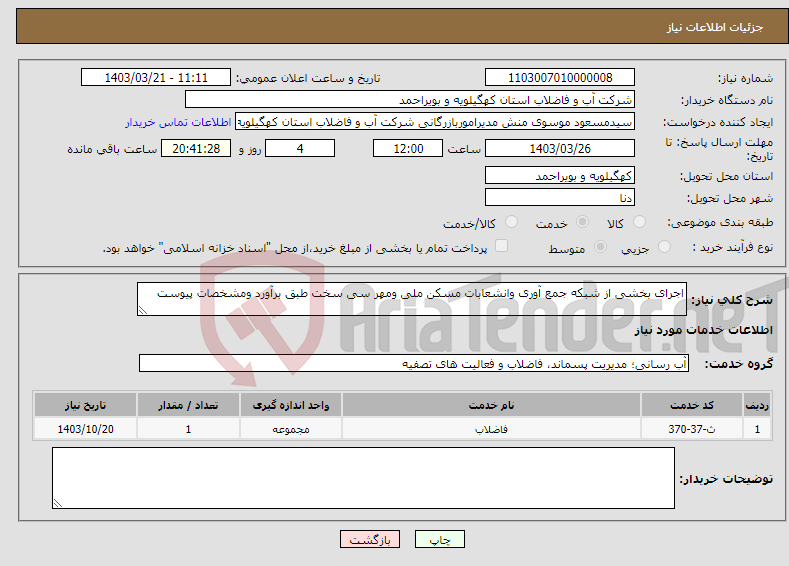Open the اطلاعات تماس خریدار link
This screenshot has width=789, height=566.
coord(178,122)
